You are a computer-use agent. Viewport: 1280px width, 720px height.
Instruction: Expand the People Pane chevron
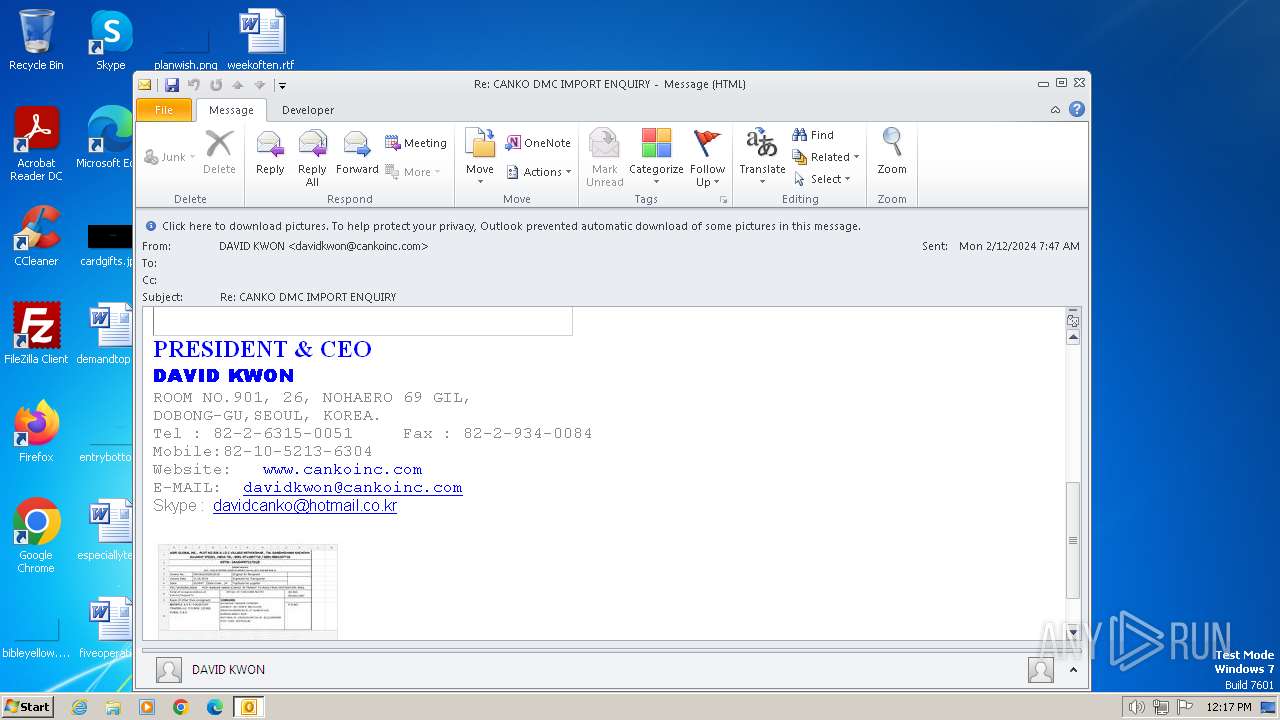(x=1073, y=670)
